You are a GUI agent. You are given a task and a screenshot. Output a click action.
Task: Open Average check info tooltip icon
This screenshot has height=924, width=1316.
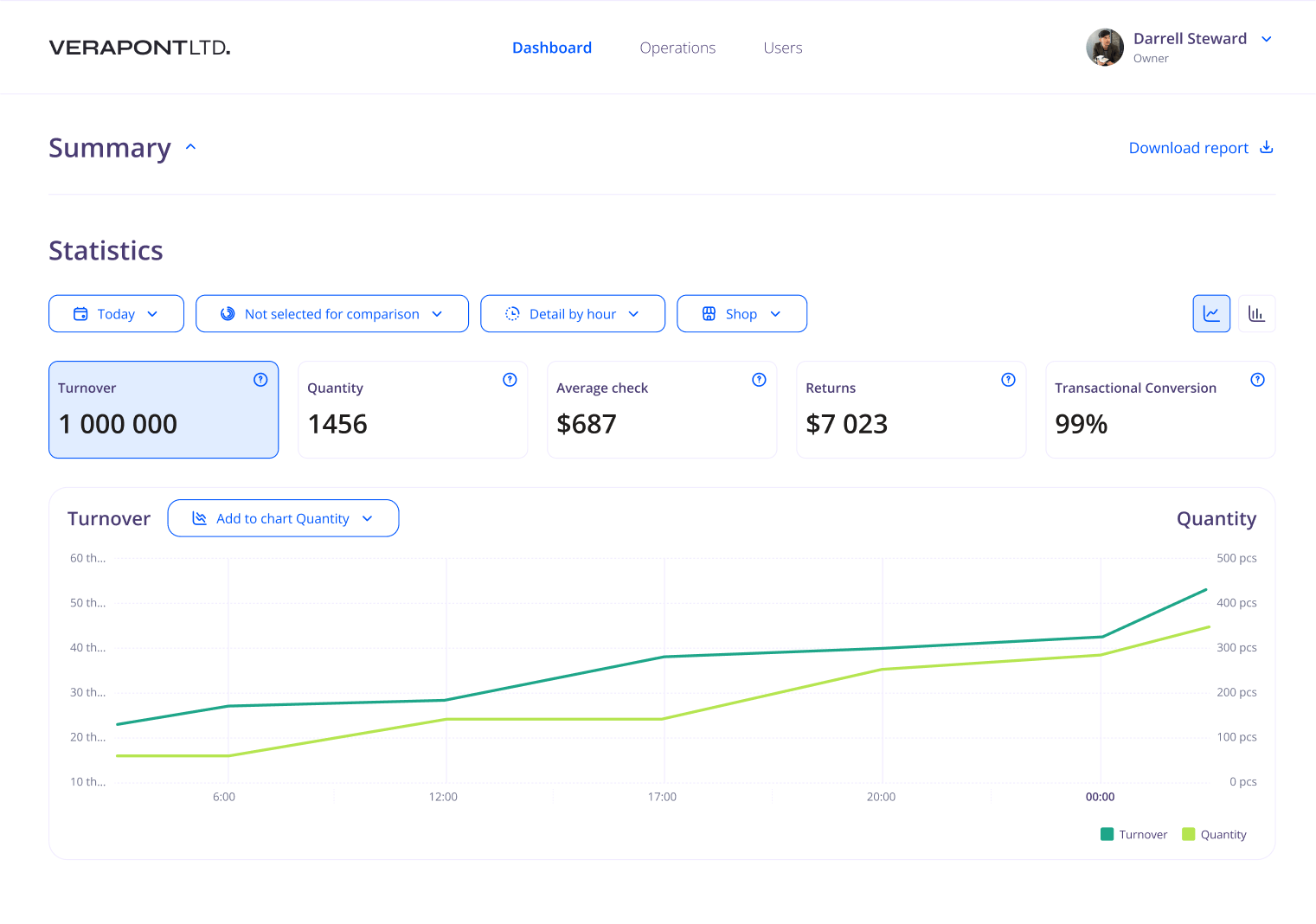point(759,380)
